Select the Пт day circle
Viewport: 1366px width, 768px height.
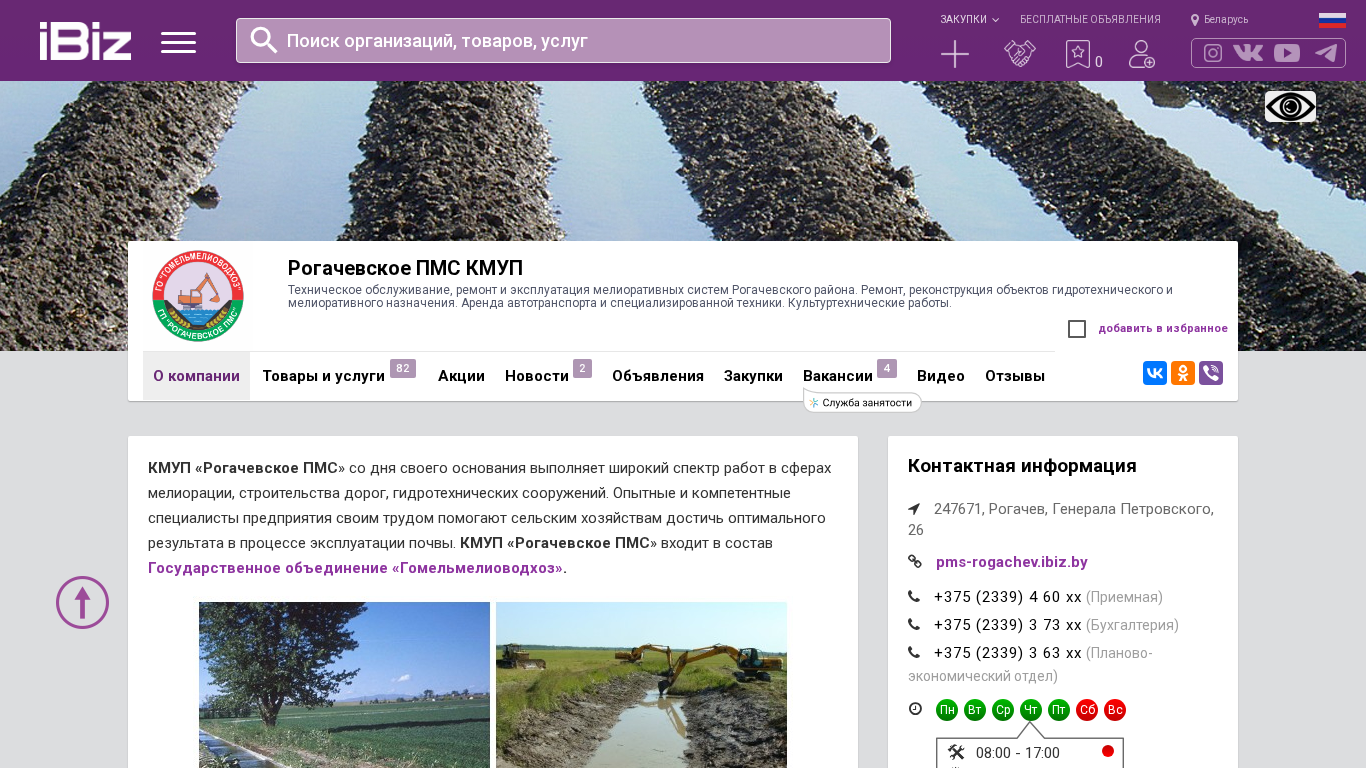1059,710
